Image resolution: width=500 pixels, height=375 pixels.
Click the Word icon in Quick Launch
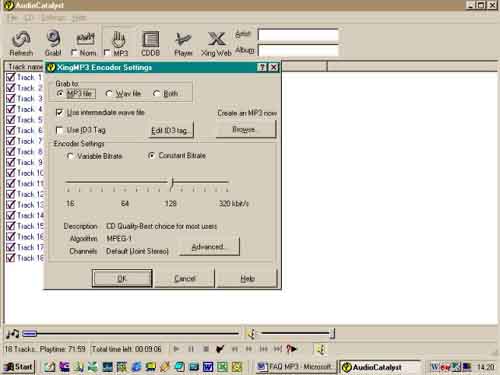tap(208, 367)
